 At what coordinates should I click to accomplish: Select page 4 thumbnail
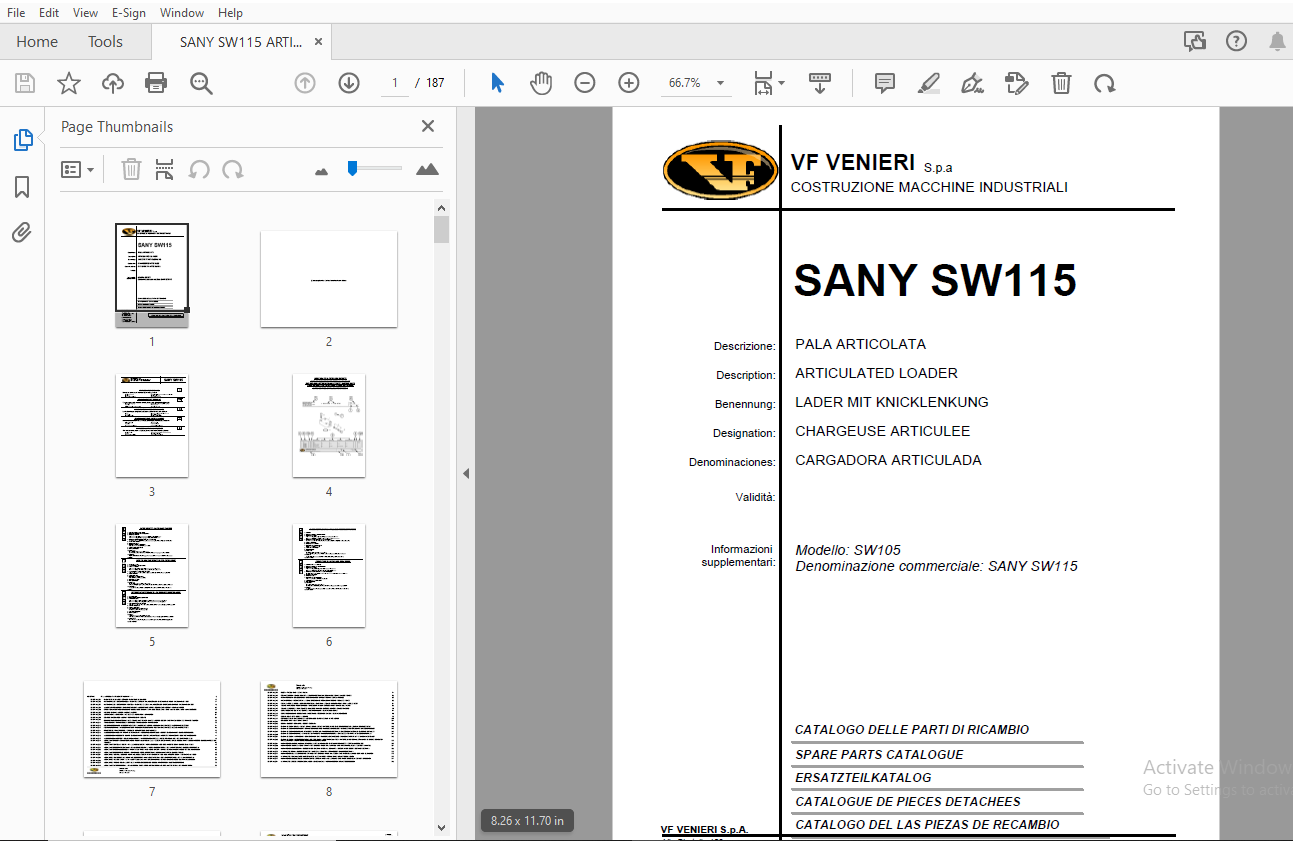point(329,426)
